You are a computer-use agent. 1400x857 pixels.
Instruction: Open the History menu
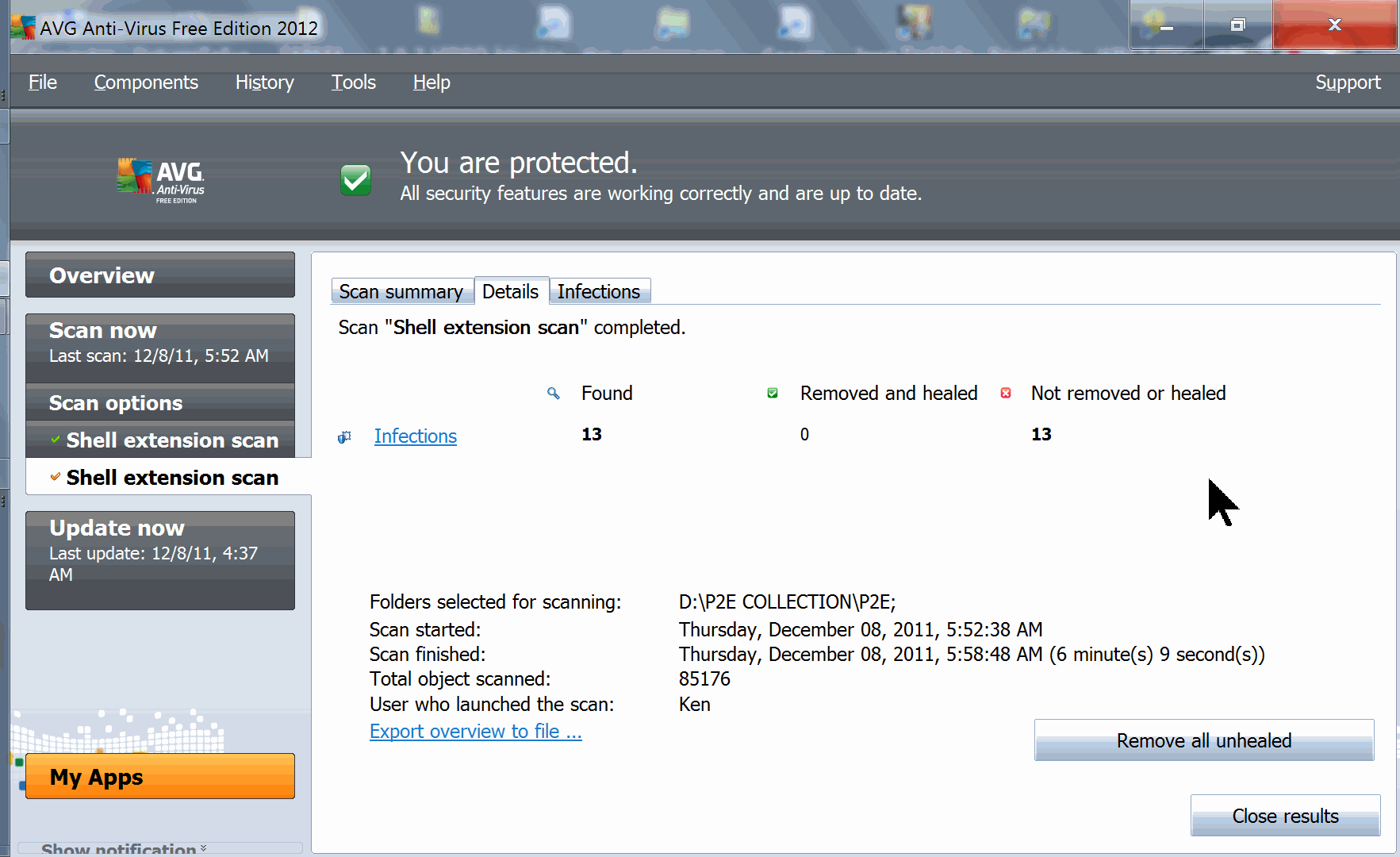point(264,83)
